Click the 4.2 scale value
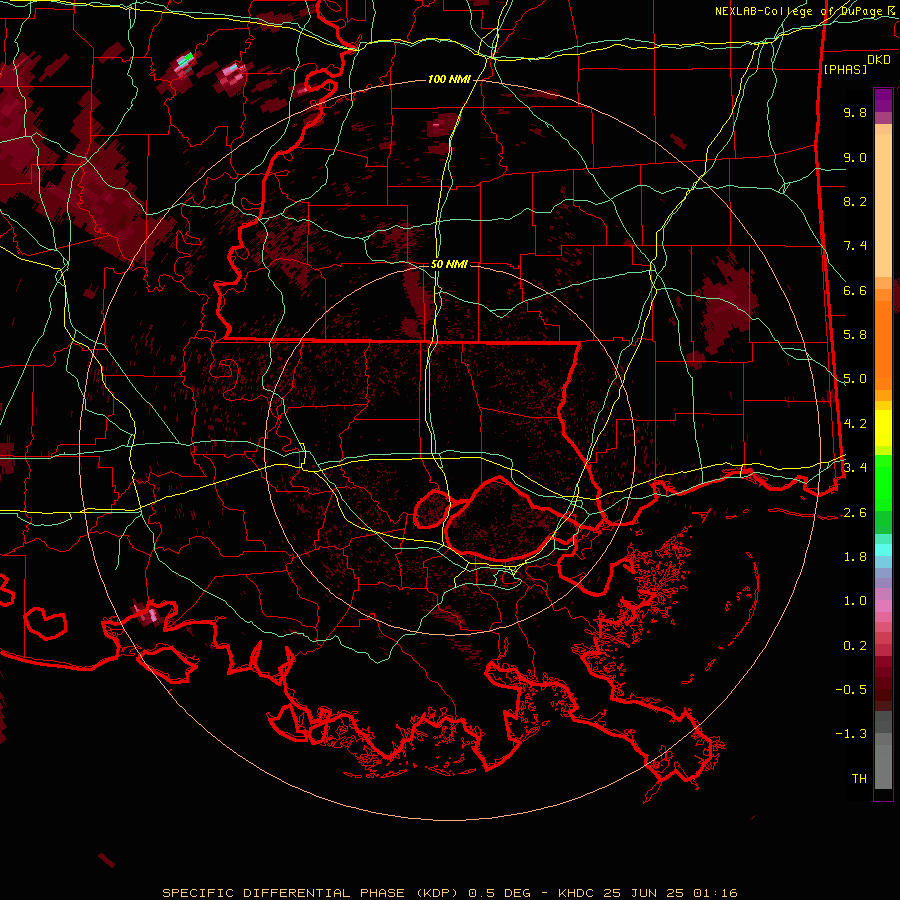The width and height of the screenshot is (900, 900). click(x=855, y=424)
